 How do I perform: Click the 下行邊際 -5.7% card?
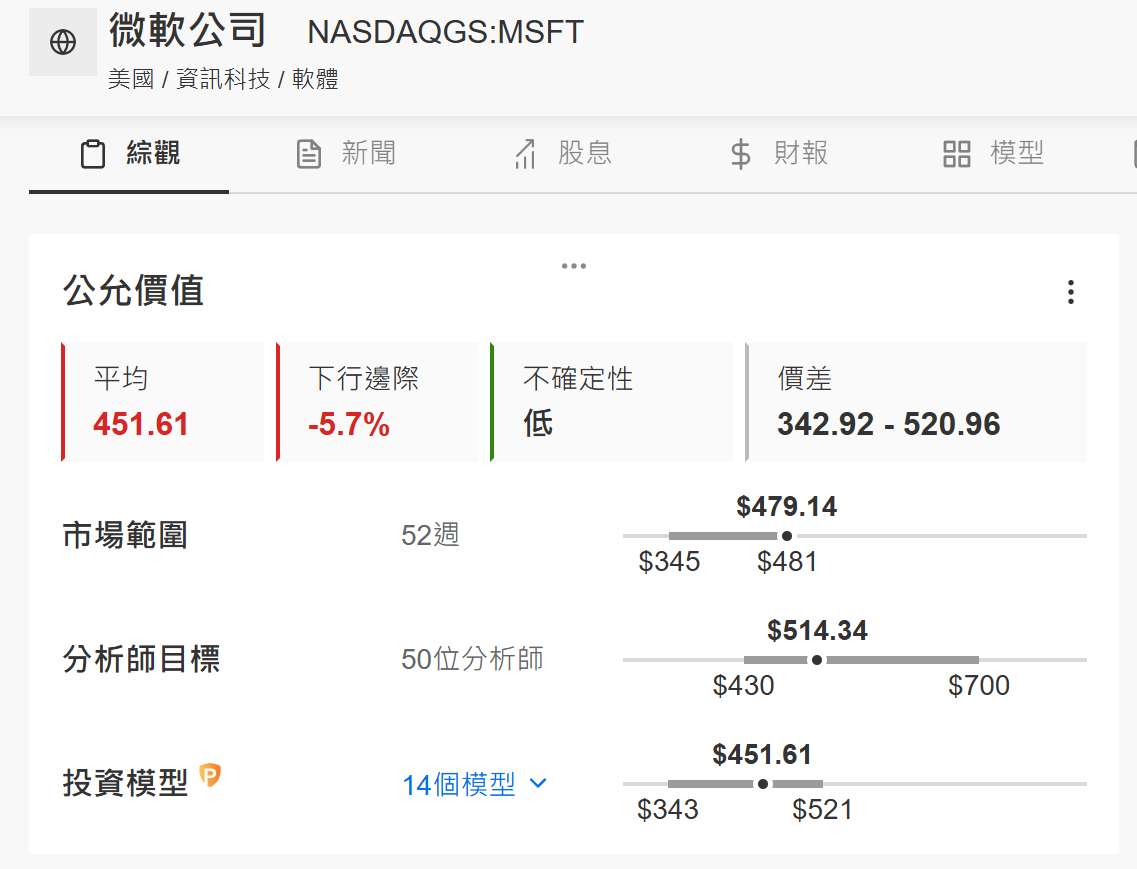[x=377, y=402]
